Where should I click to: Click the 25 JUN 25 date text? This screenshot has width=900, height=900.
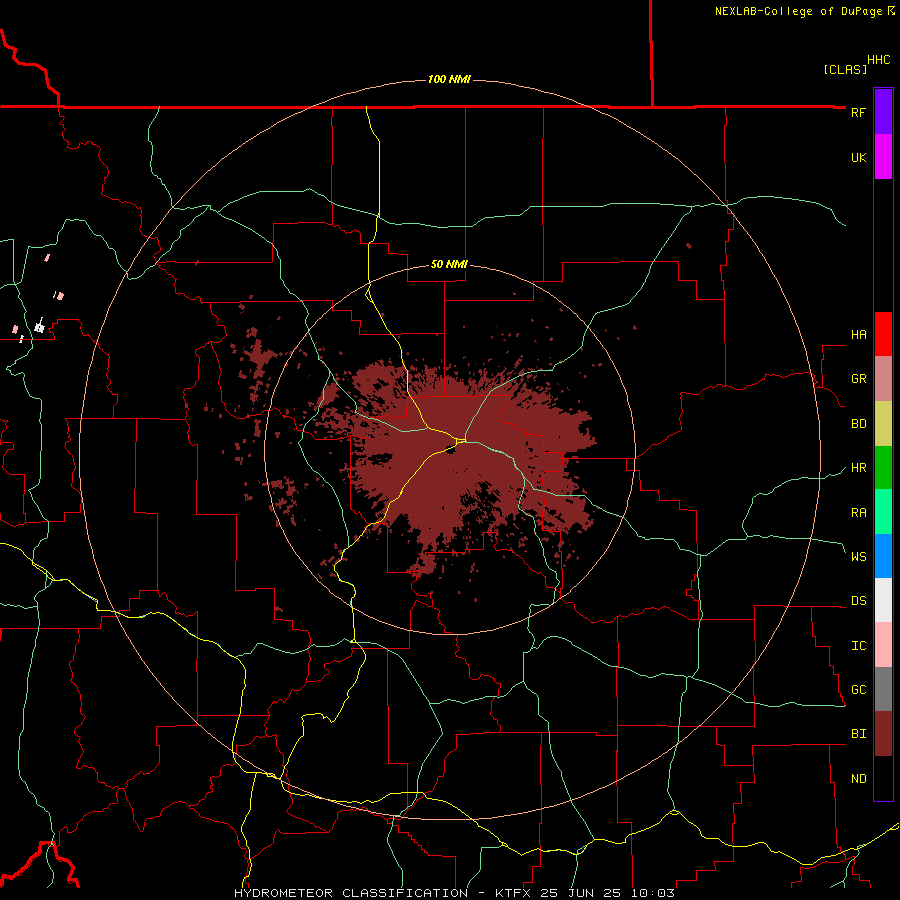click(581, 893)
